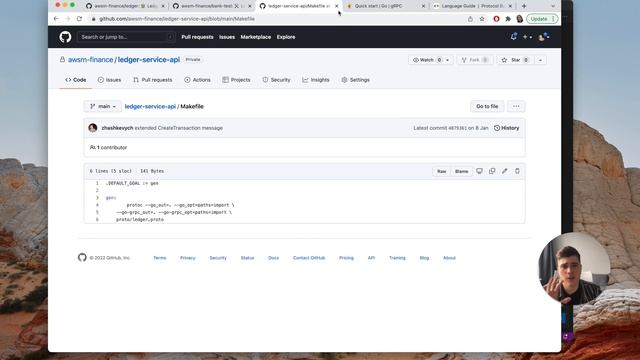
Task: Open Marketplace in top navigation
Action: pos(256,37)
